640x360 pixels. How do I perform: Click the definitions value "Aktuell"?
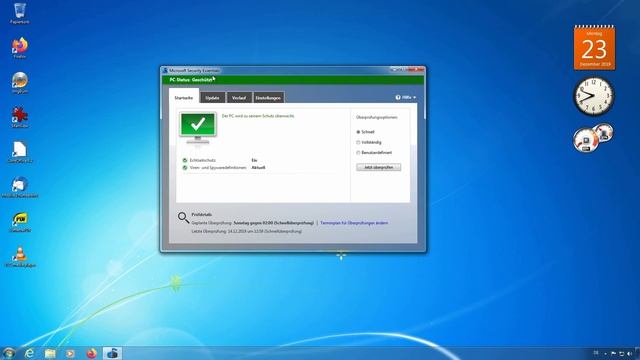[x=258, y=168]
